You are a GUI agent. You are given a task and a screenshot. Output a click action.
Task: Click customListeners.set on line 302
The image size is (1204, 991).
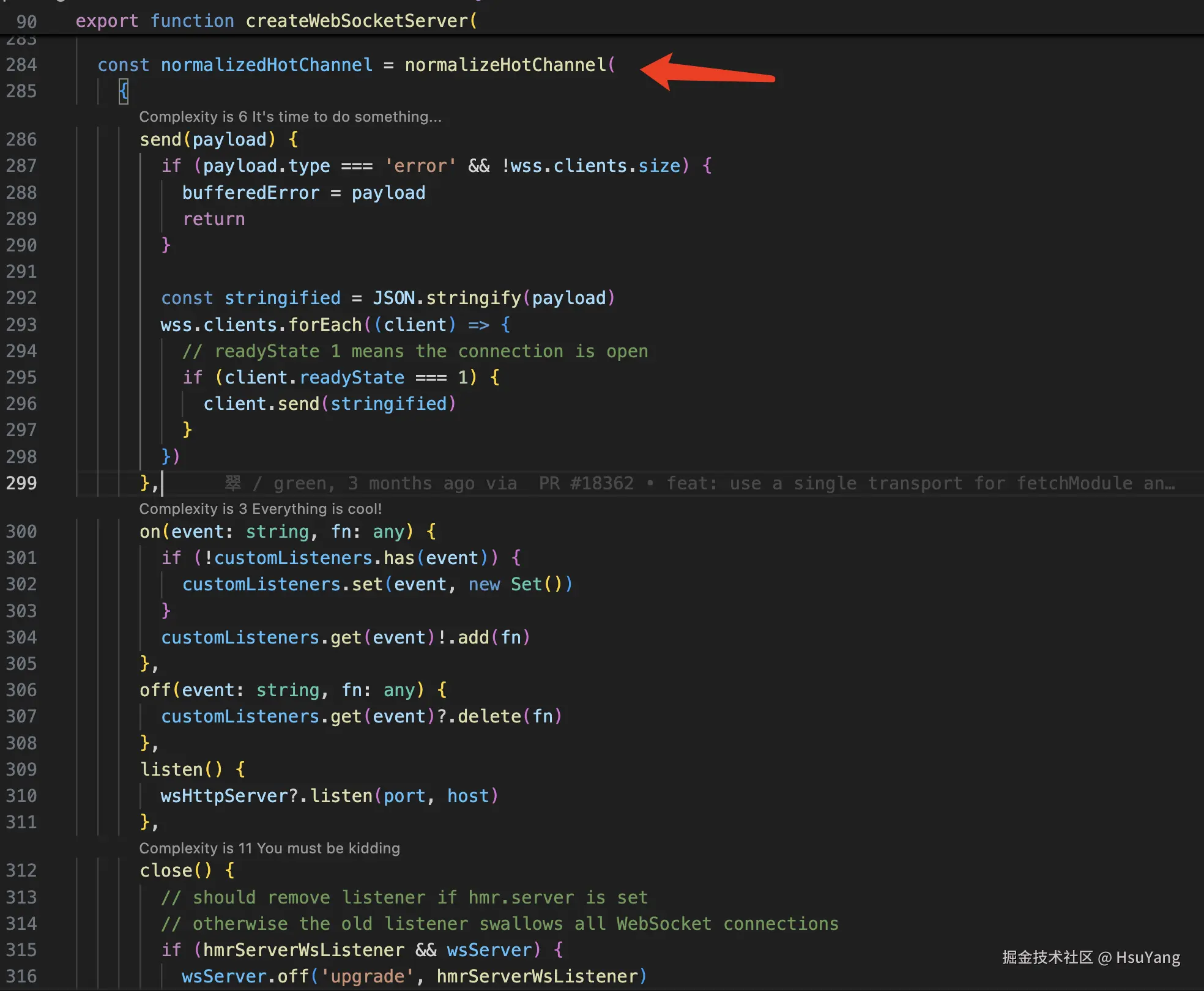click(x=282, y=584)
